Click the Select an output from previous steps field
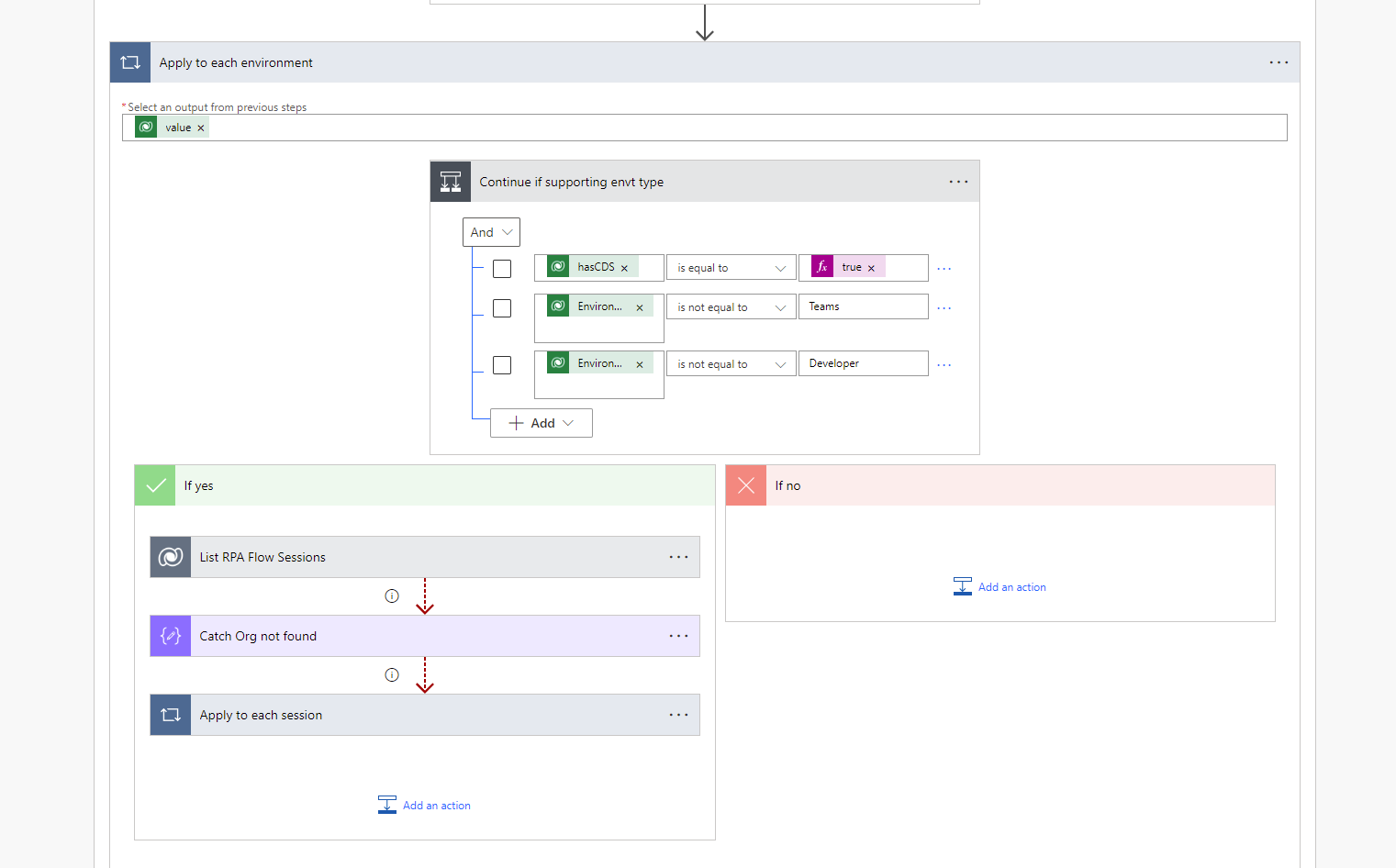The height and width of the screenshot is (868, 1396). pos(705,128)
